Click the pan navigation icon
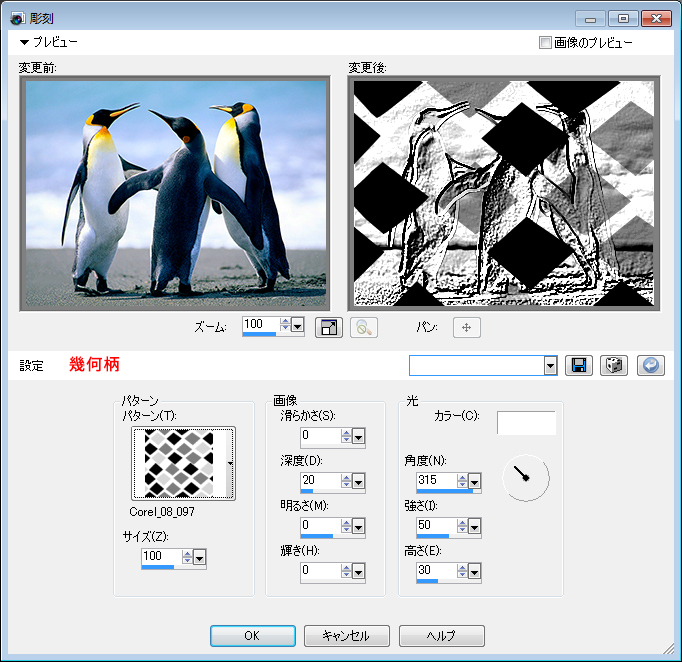The height and width of the screenshot is (662, 682). pyautogui.click(x=467, y=327)
